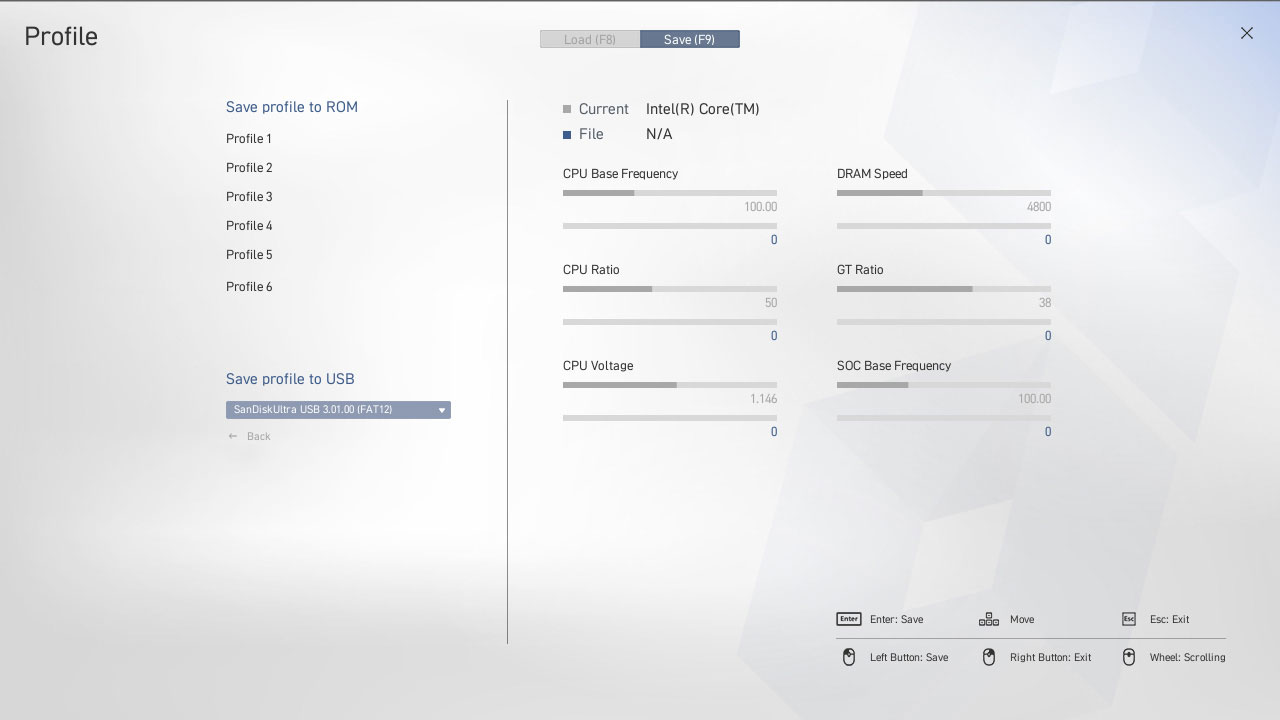Switch to the Load (F8) tab

[x=590, y=40]
